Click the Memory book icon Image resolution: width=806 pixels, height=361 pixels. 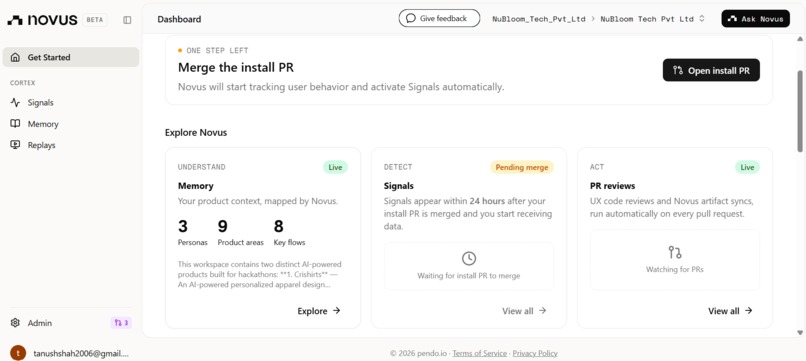point(15,124)
